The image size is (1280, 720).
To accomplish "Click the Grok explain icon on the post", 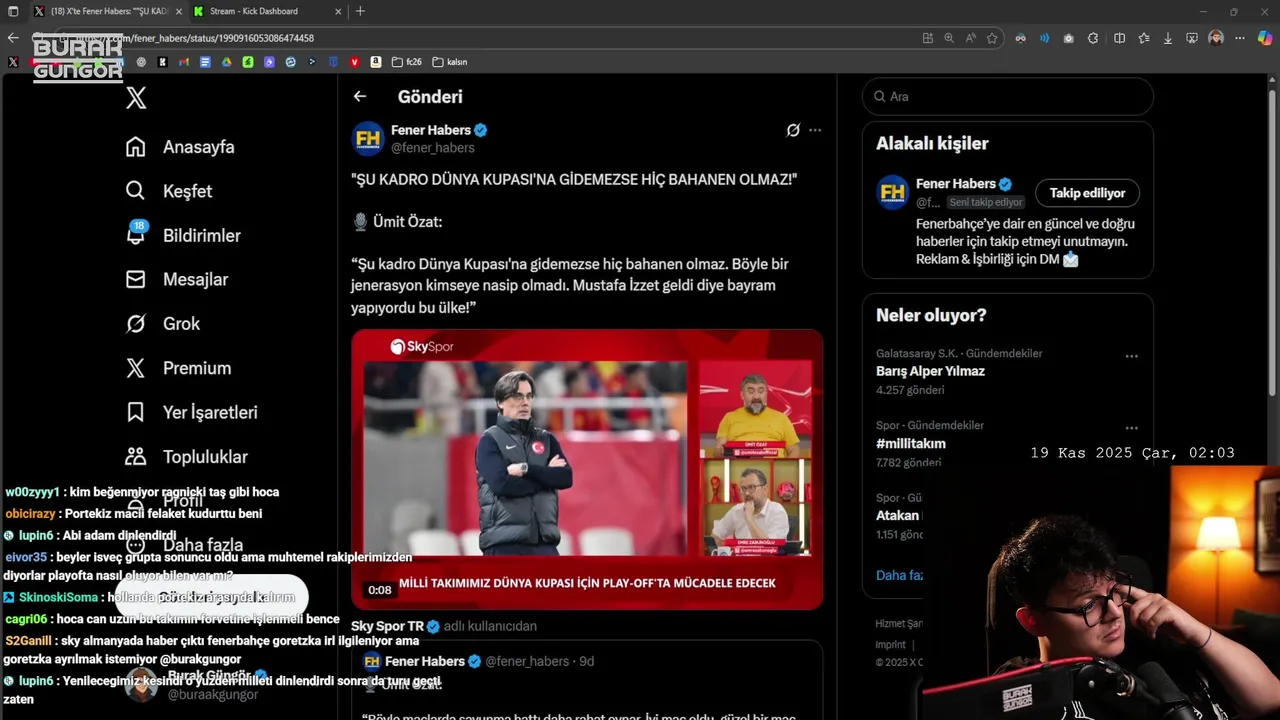I will [793, 130].
